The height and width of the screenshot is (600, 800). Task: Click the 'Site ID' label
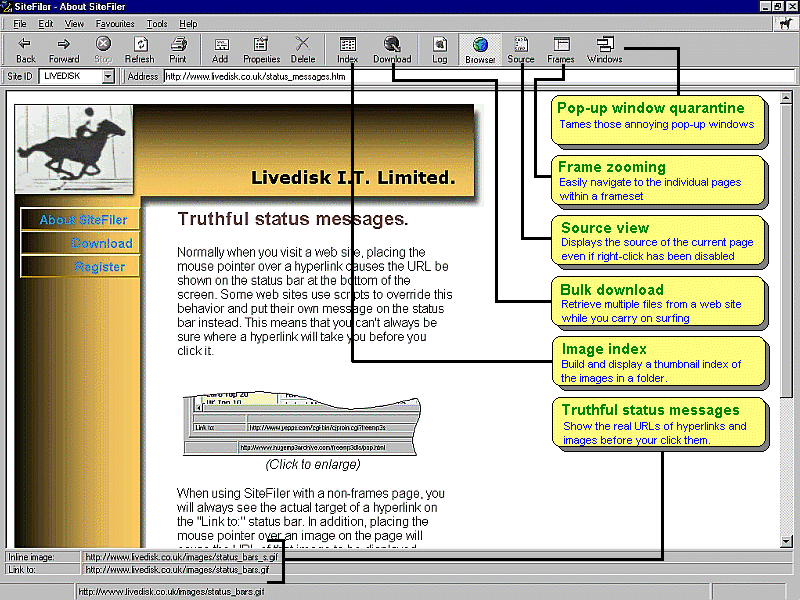[x=19, y=77]
